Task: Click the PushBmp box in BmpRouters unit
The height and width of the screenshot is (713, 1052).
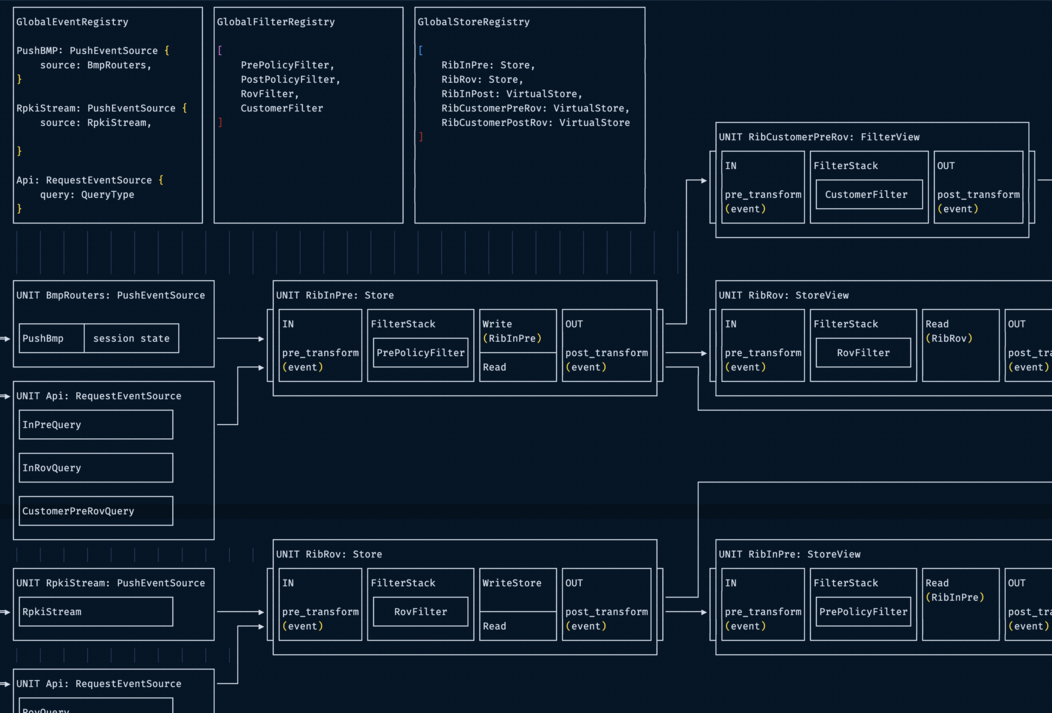Action: pyautogui.click(x=52, y=339)
